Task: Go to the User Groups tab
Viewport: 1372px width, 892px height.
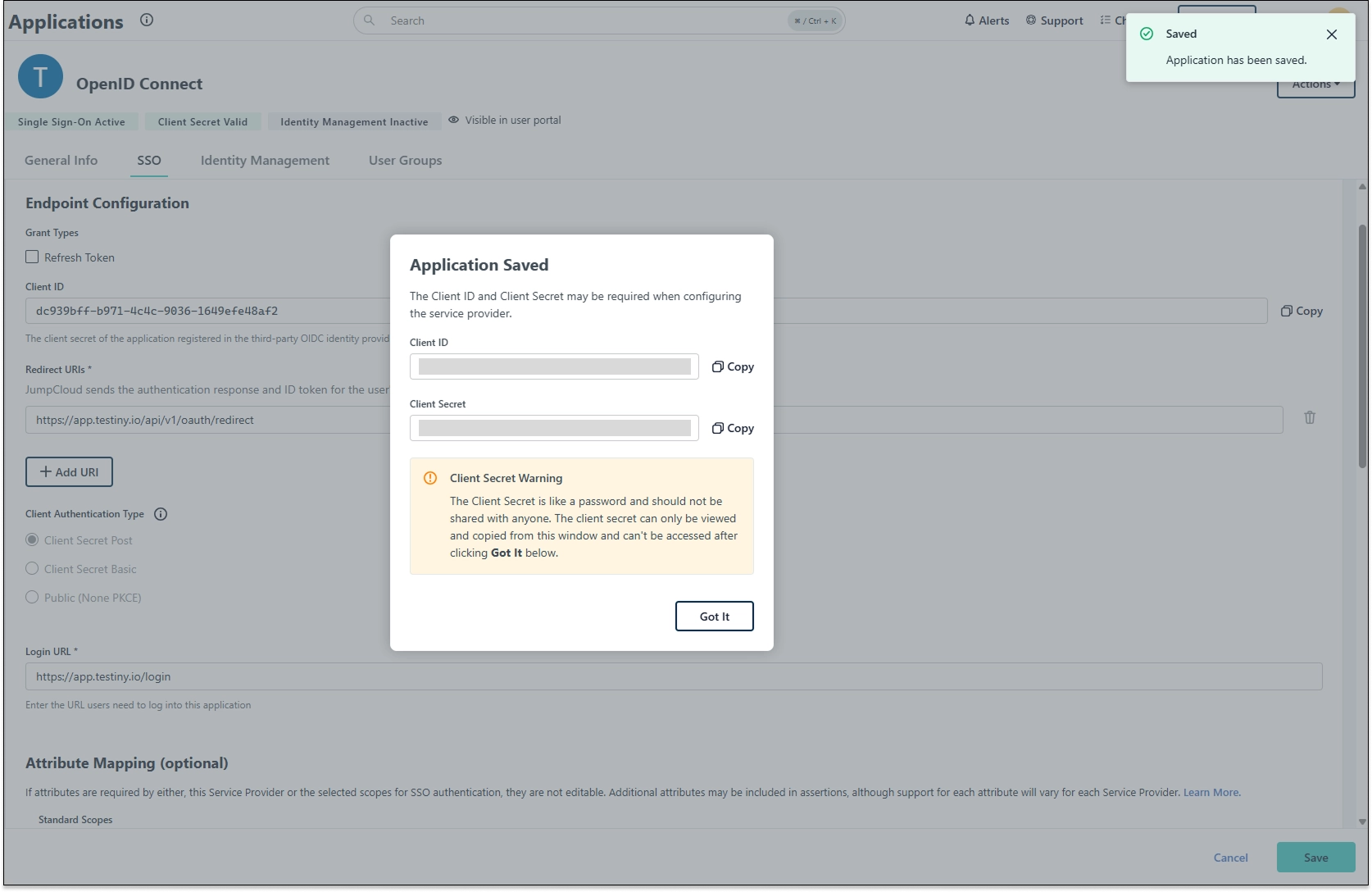Action: 405,161
